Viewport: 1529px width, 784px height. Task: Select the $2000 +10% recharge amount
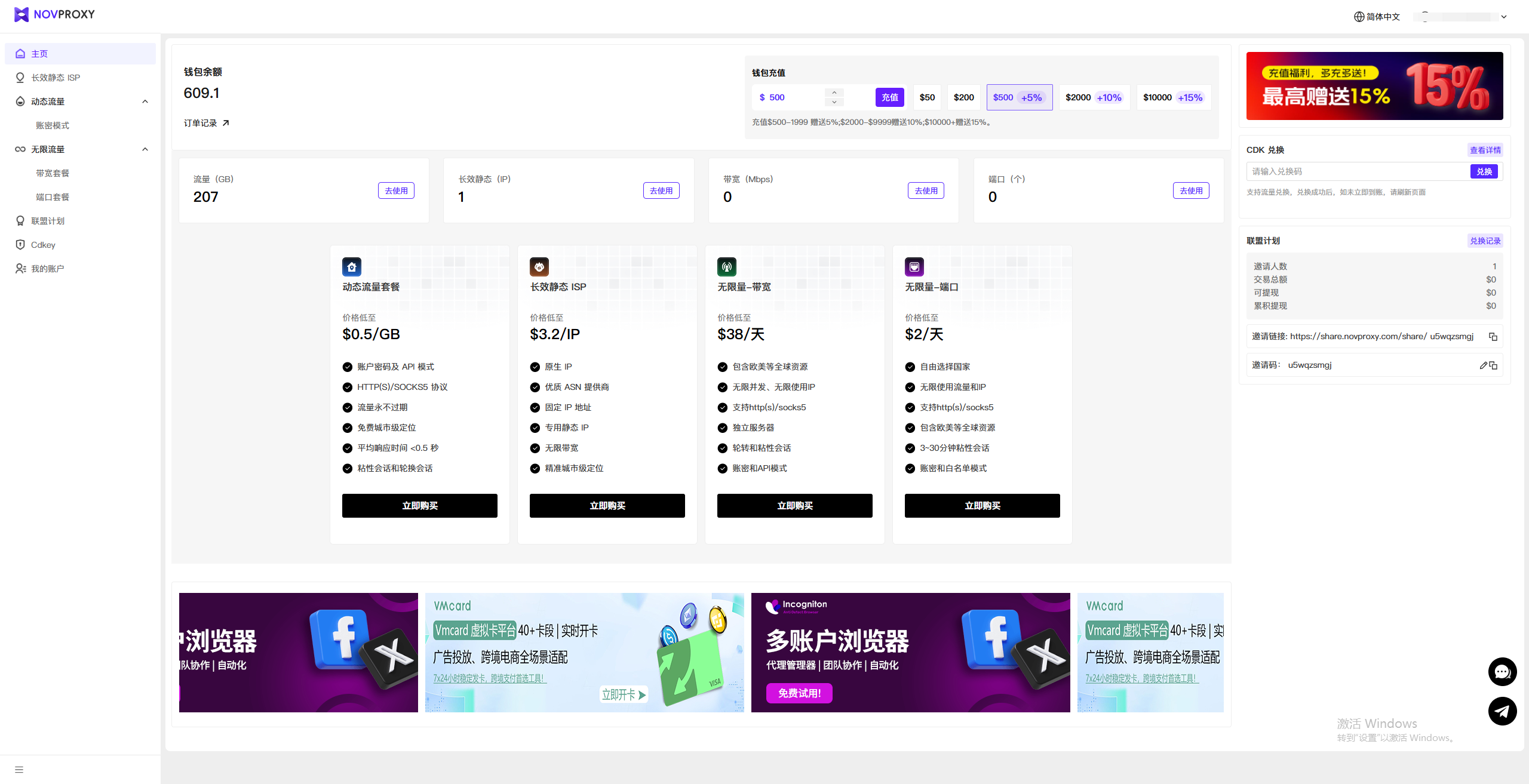(1094, 97)
